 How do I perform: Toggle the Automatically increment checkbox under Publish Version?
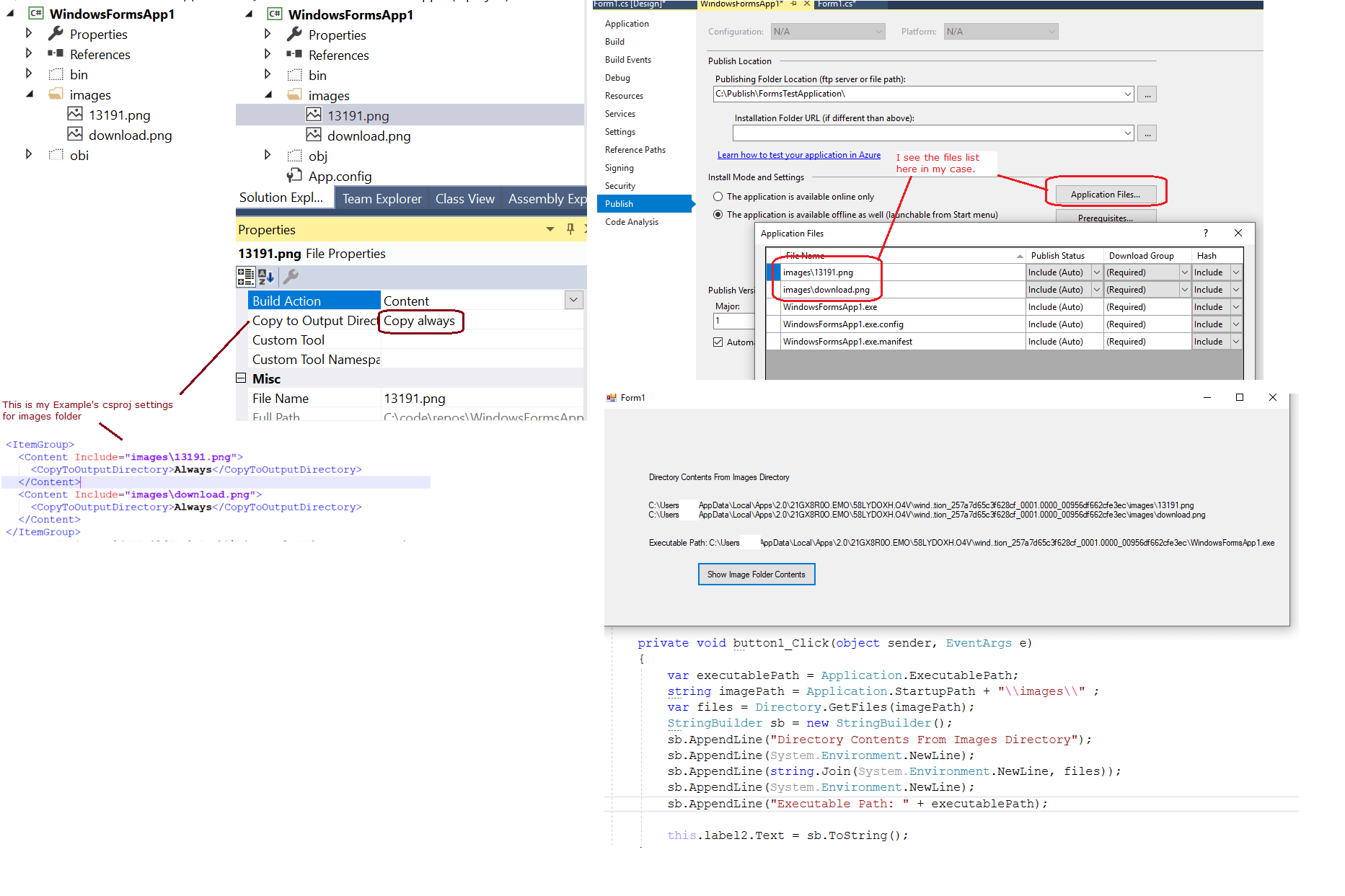717,341
